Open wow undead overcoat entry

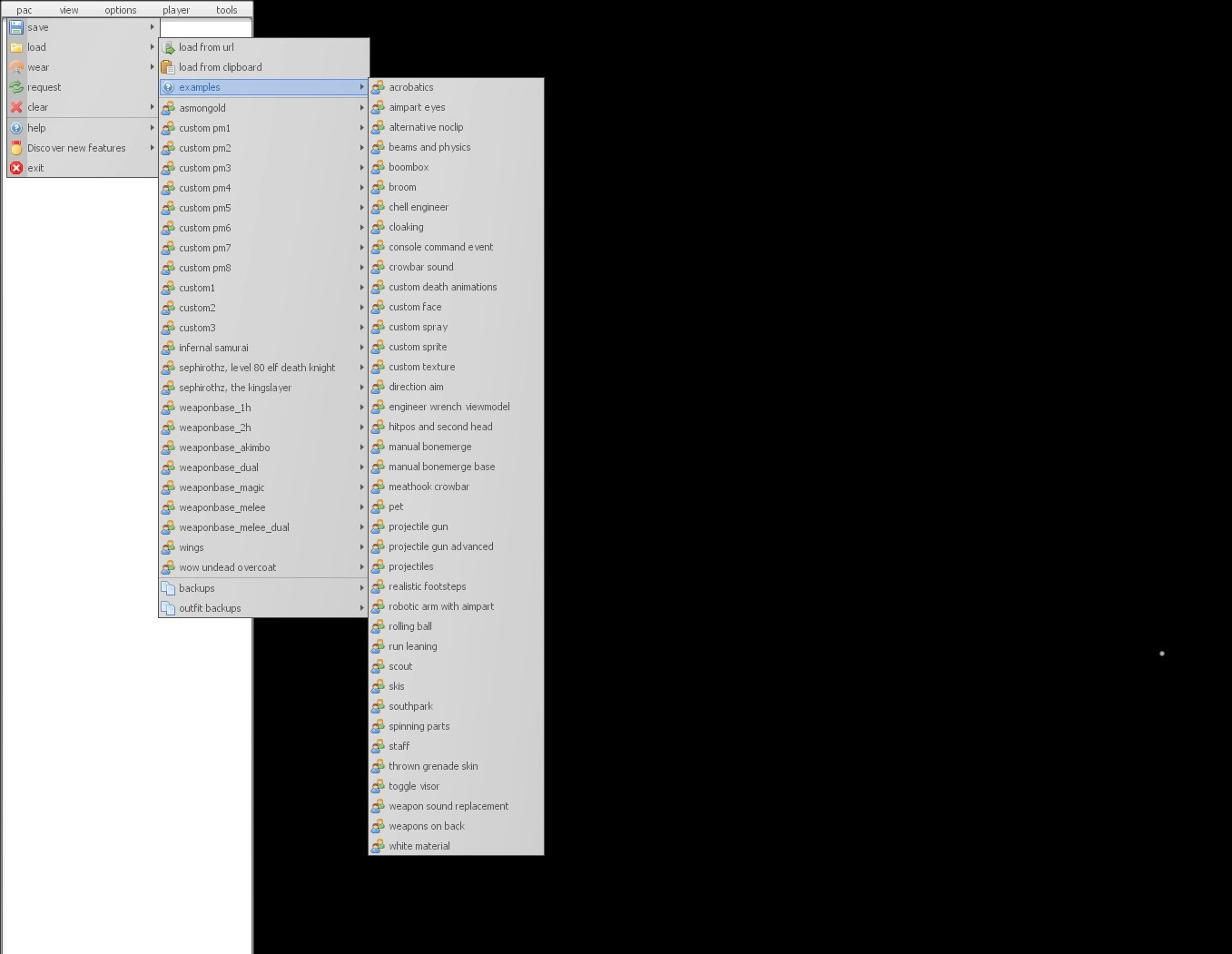pyautogui.click(x=263, y=567)
